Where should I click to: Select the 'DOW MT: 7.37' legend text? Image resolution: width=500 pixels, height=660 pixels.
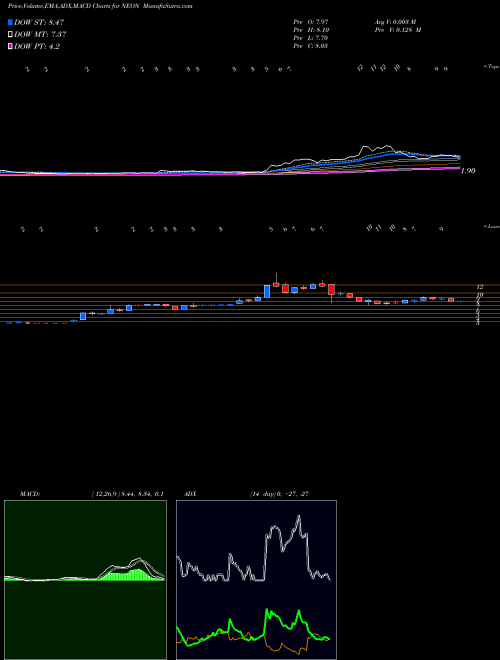tap(40, 35)
